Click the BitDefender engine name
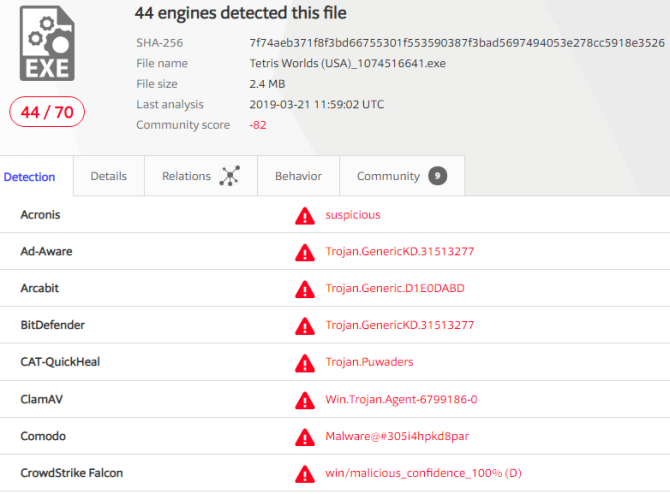Screen dimensions: 670x494 point(52,326)
